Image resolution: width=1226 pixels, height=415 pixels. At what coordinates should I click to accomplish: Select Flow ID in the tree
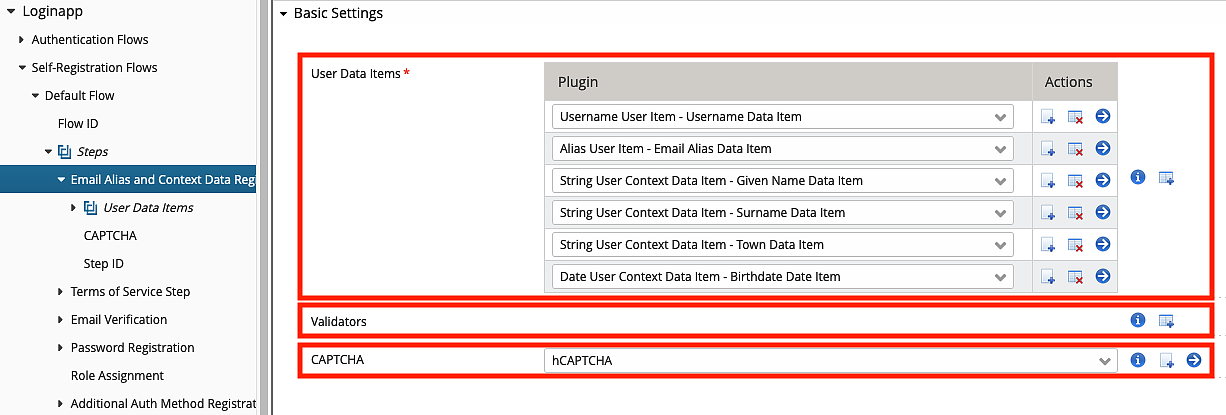(x=78, y=124)
